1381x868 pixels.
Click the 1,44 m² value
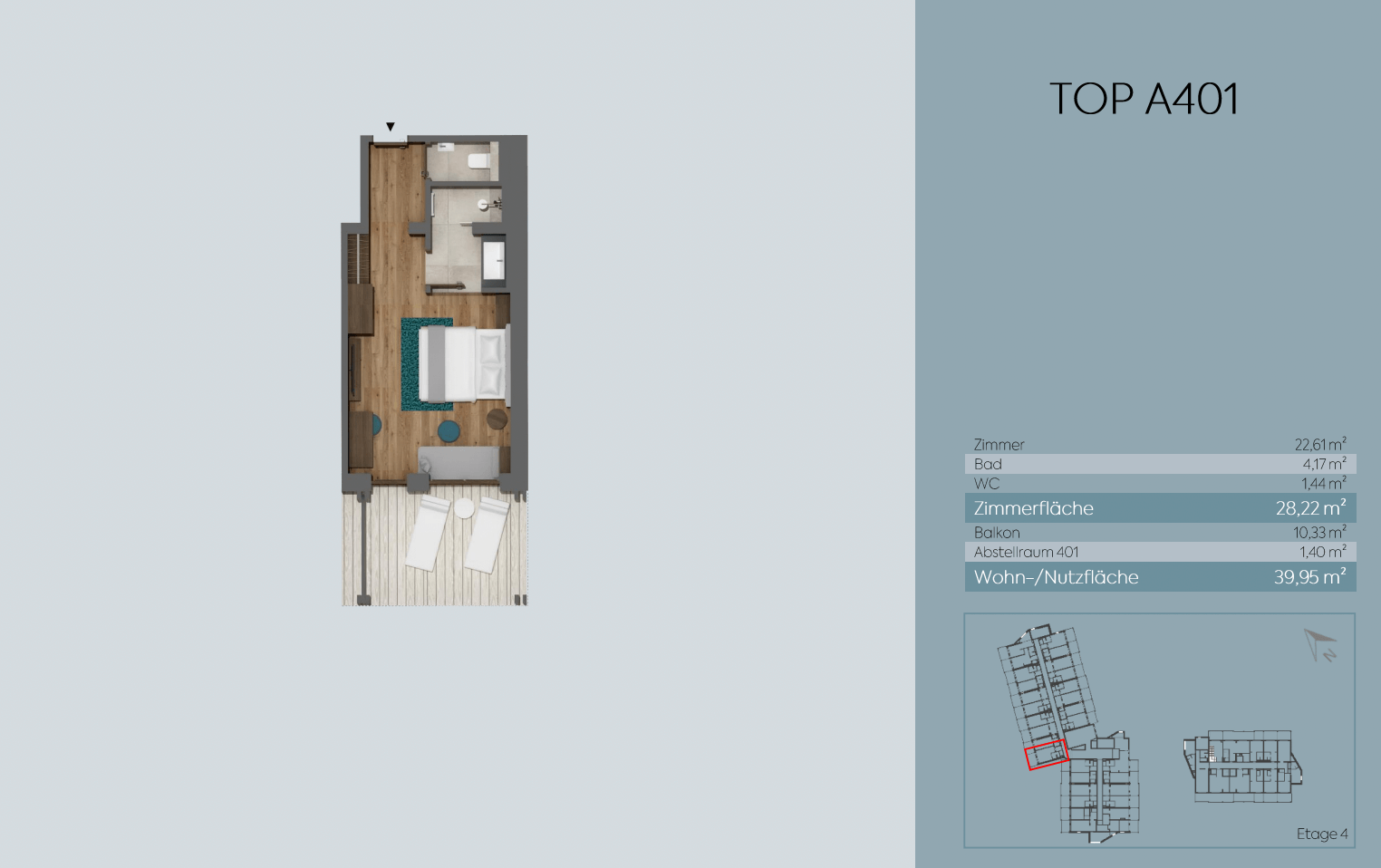click(1324, 484)
